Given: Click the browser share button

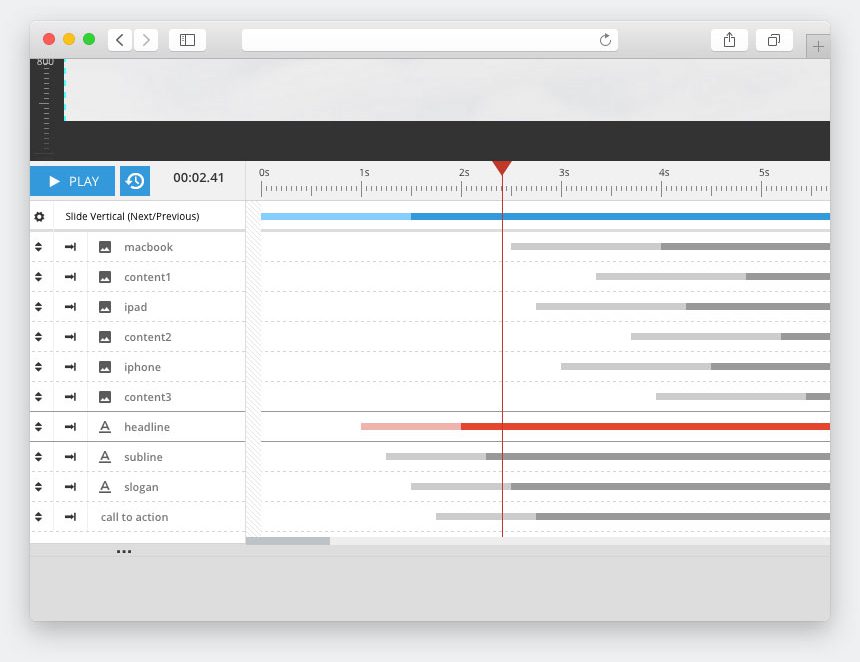Looking at the screenshot, I should [729, 40].
